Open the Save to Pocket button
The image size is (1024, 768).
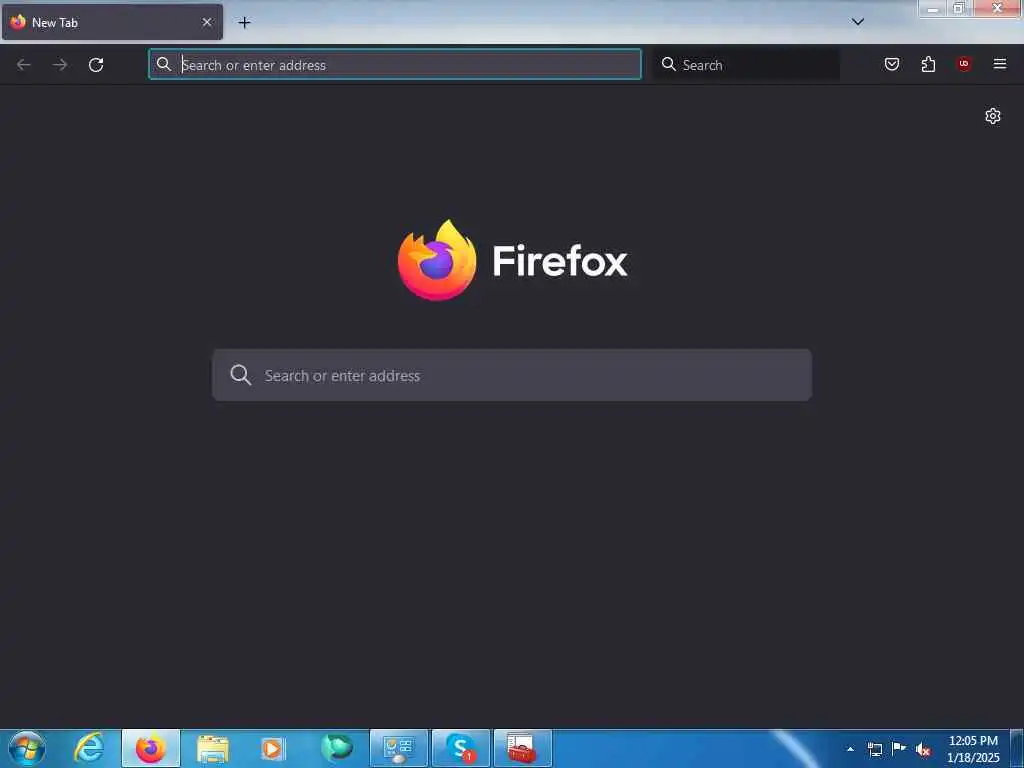tap(891, 64)
